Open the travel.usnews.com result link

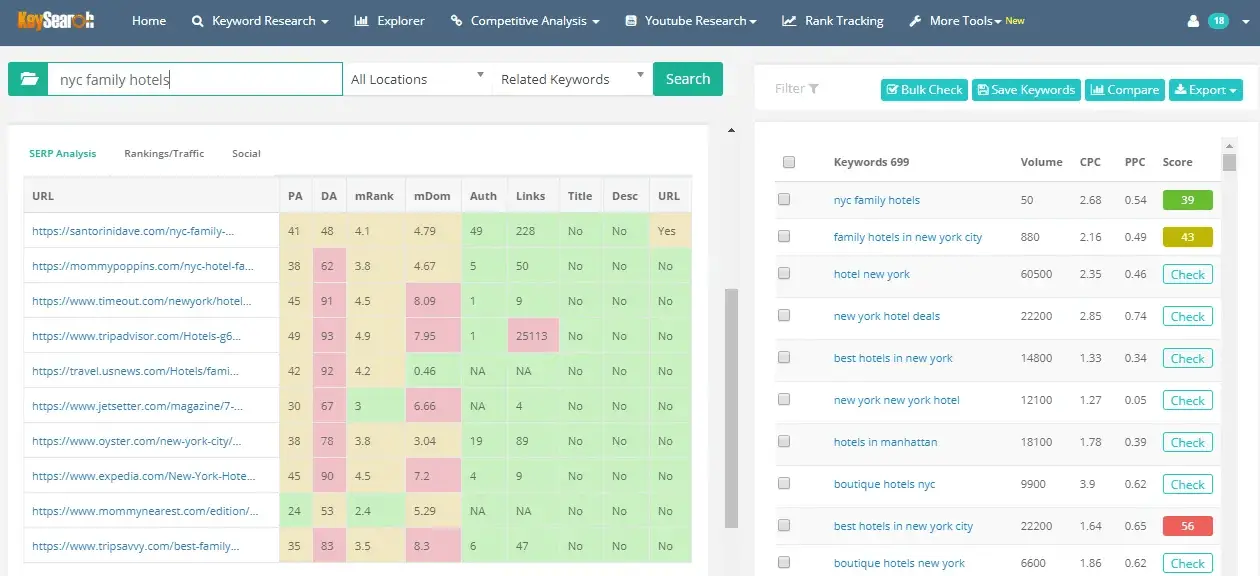coord(135,371)
